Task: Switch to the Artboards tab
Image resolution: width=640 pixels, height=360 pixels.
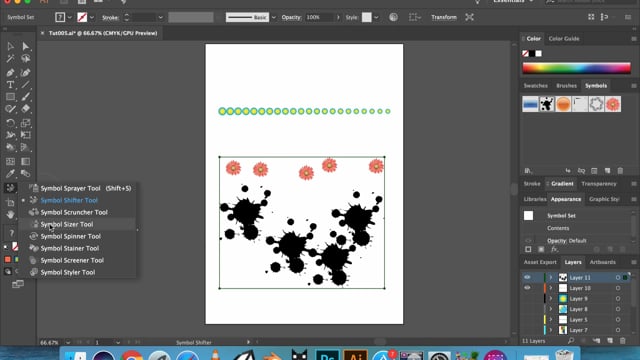Action: click(602, 262)
